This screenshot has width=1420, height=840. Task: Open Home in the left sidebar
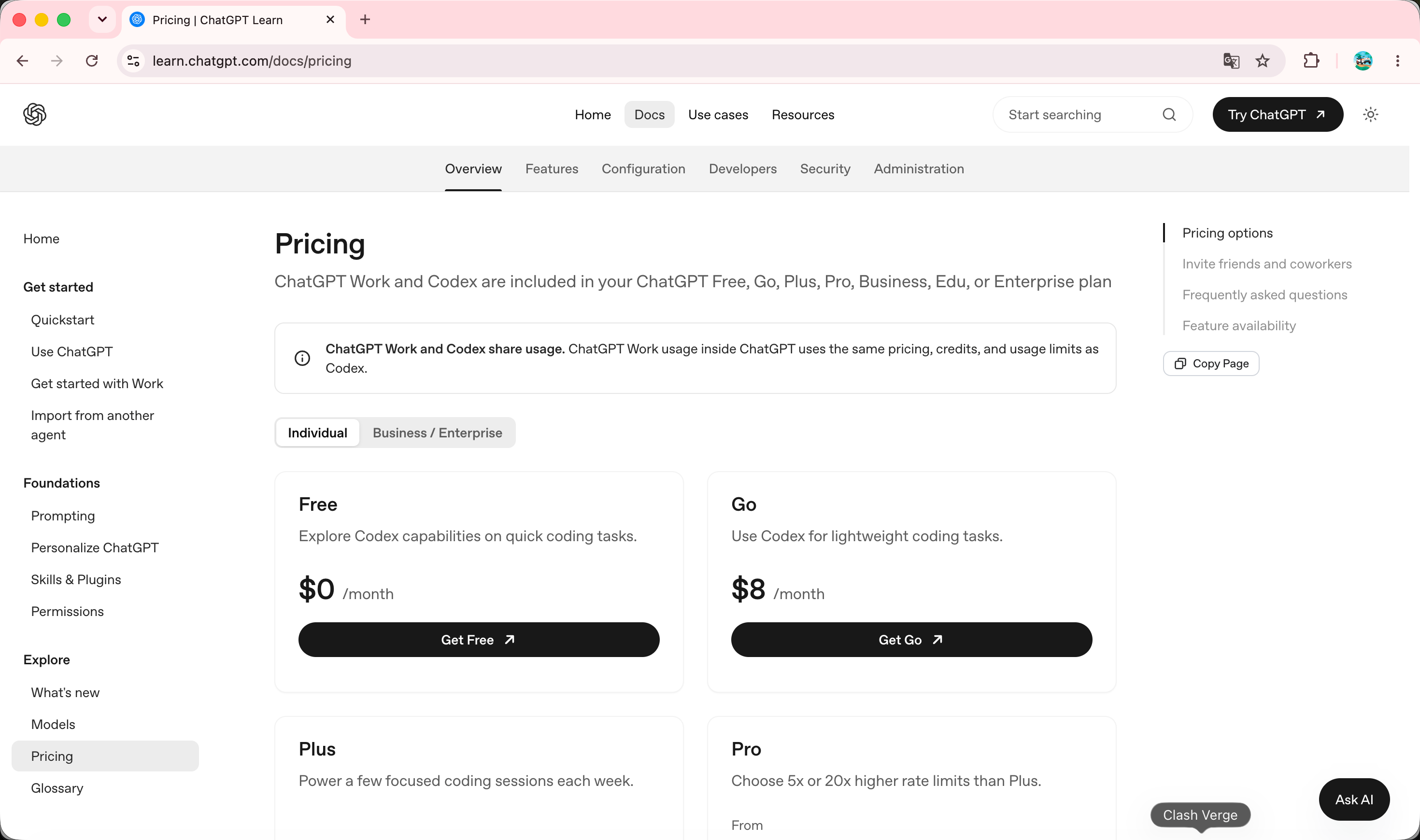(x=42, y=239)
